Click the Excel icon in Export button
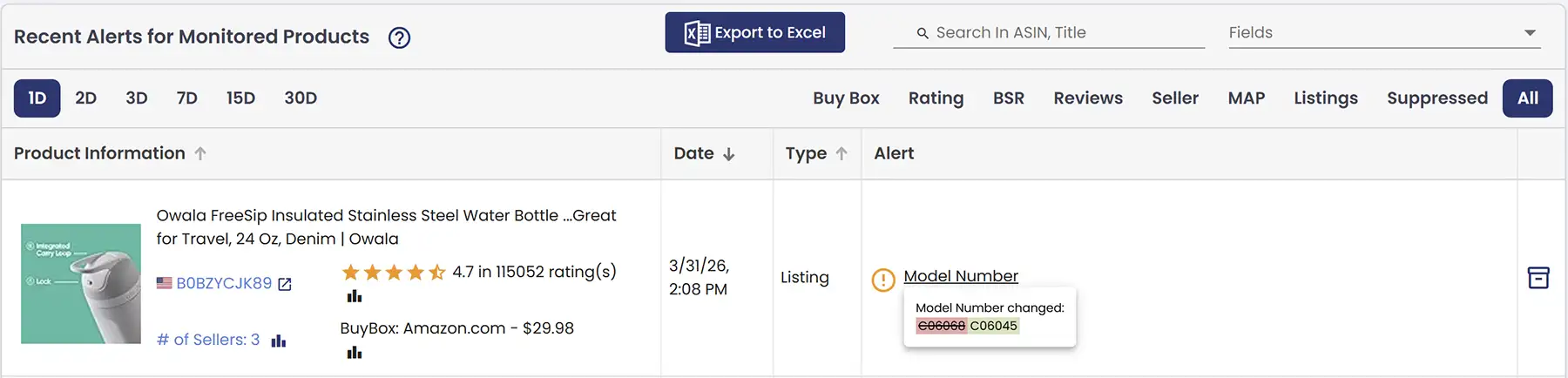Image resolution: width=1568 pixels, height=378 pixels. coord(697,33)
